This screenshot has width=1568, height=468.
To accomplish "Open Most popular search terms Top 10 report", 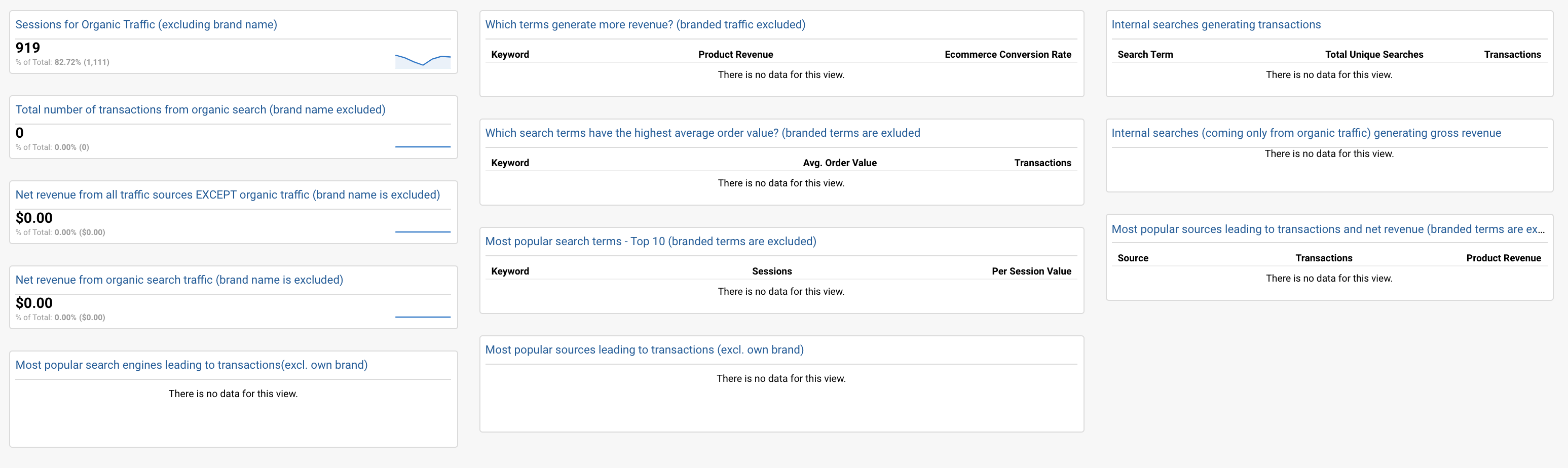I will [651, 241].
